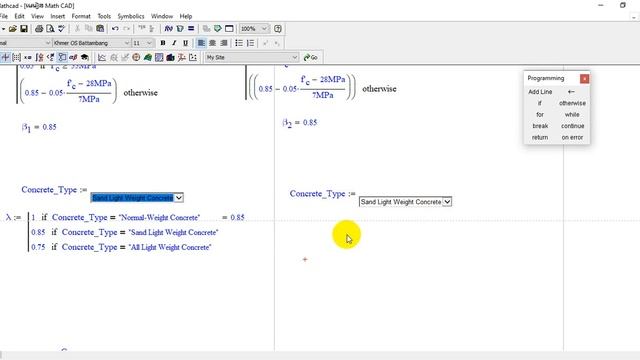Open the text style dropdown
The width and height of the screenshot is (640, 360).
click(47, 43)
